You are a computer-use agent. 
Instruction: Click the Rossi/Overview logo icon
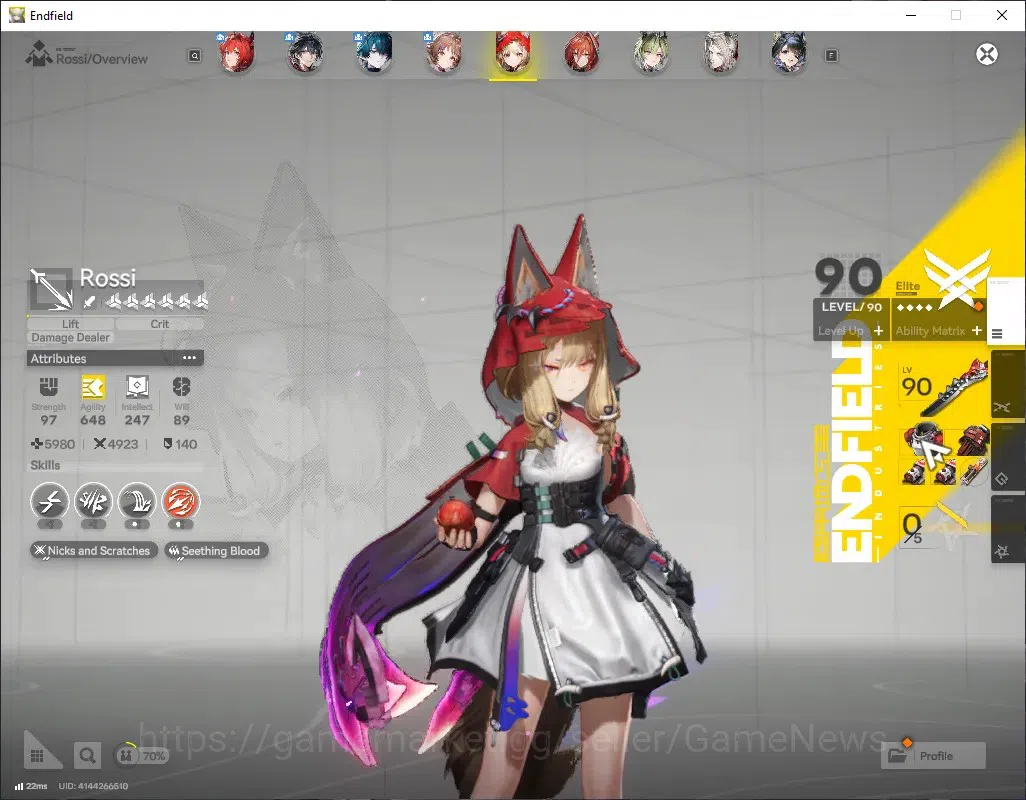pyautogui.click(x=39, y=54)
